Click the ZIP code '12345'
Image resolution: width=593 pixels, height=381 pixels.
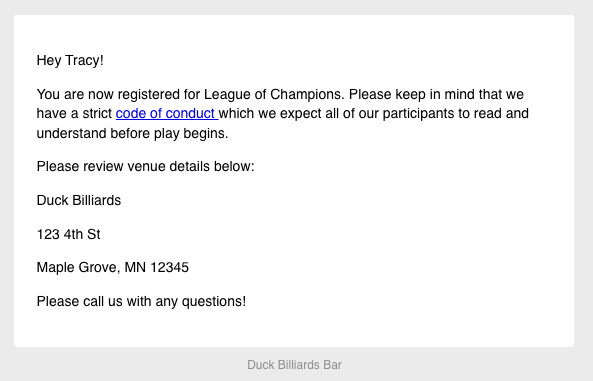tap(169, 267)
